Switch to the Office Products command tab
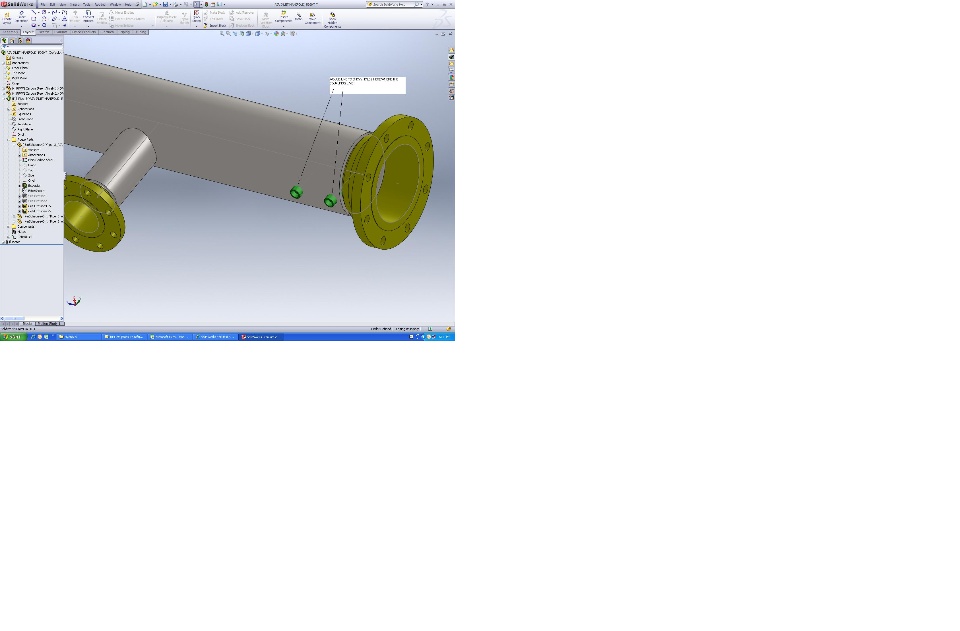The width and height of the screenshot is (960, 631). pos(84,32)
